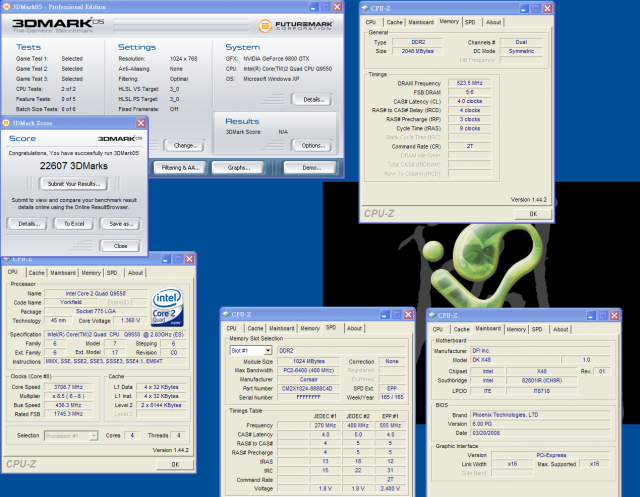Select About tab in CPU-Z SPD window

pos(354,328)
